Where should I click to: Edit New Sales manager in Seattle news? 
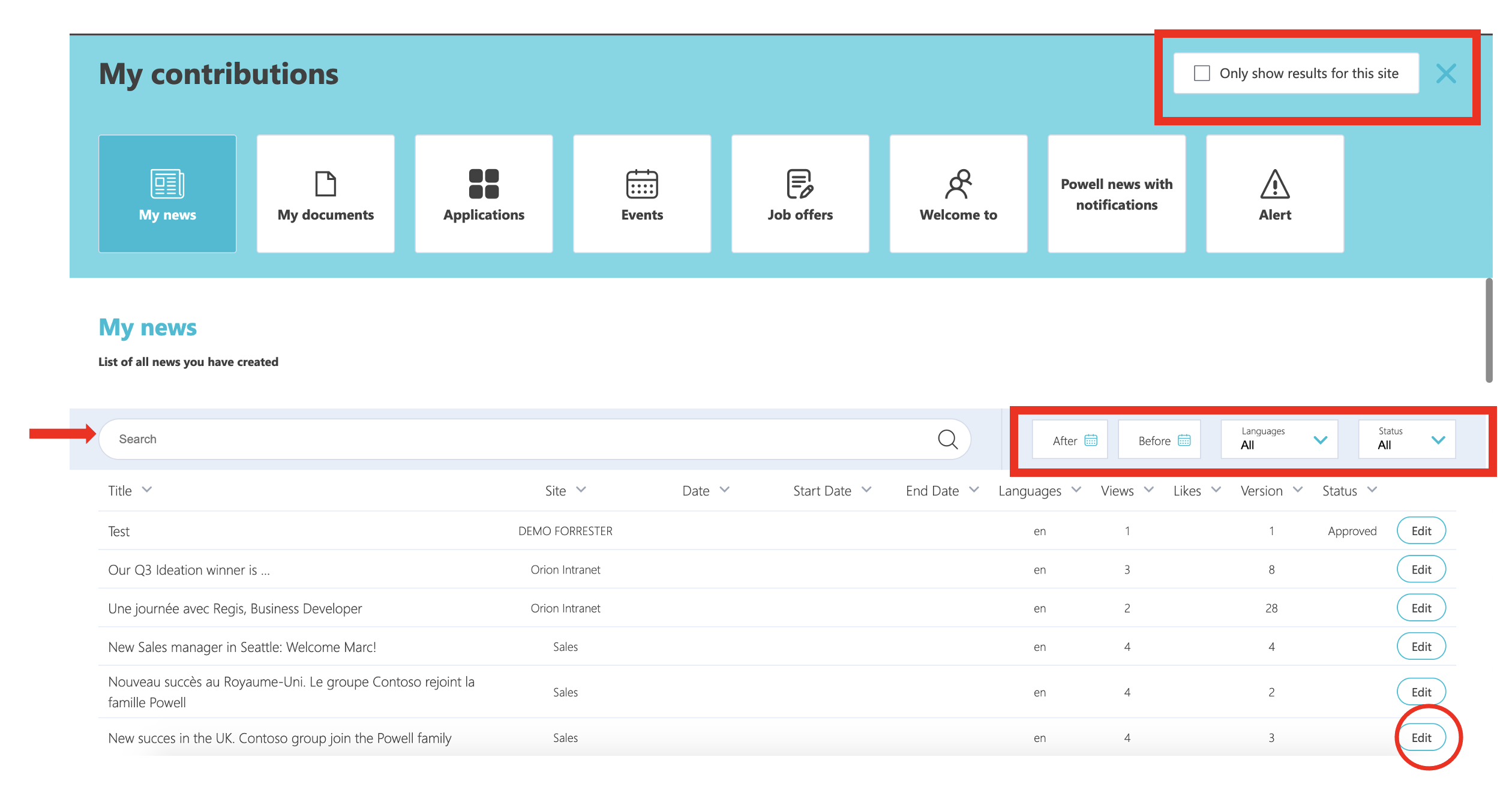[x=1421, y=647]
